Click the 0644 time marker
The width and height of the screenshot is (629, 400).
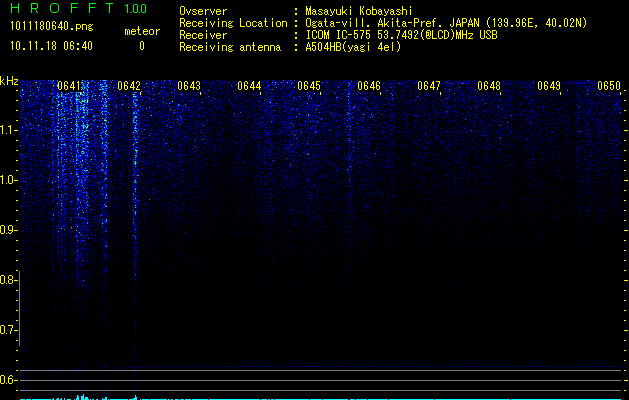coord(249,86)
